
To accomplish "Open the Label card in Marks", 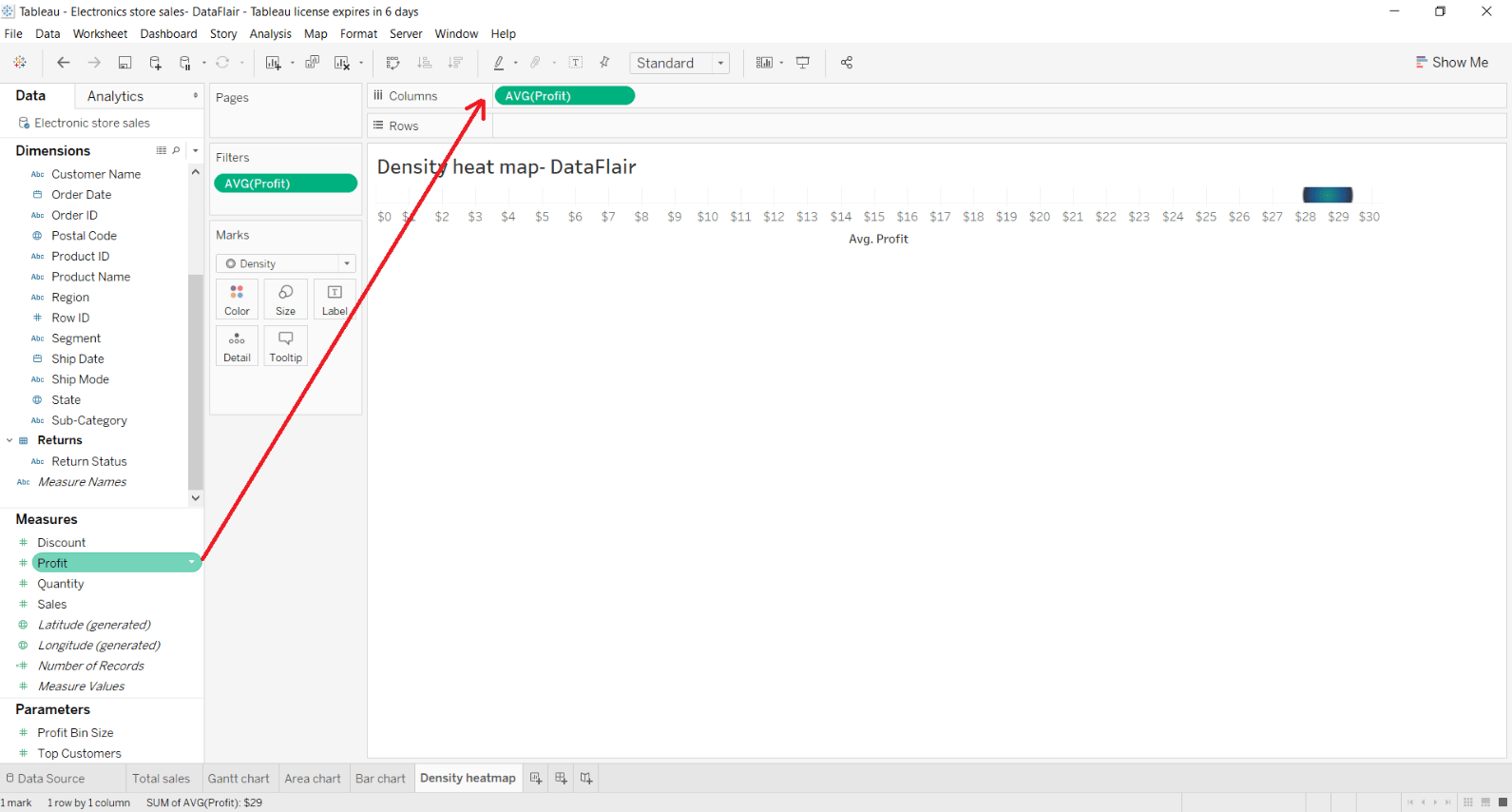I will point(335,300).
